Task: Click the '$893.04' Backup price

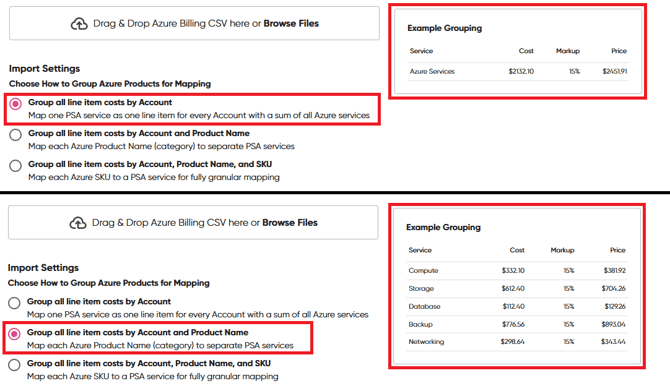Action: [x=614, y=324]
